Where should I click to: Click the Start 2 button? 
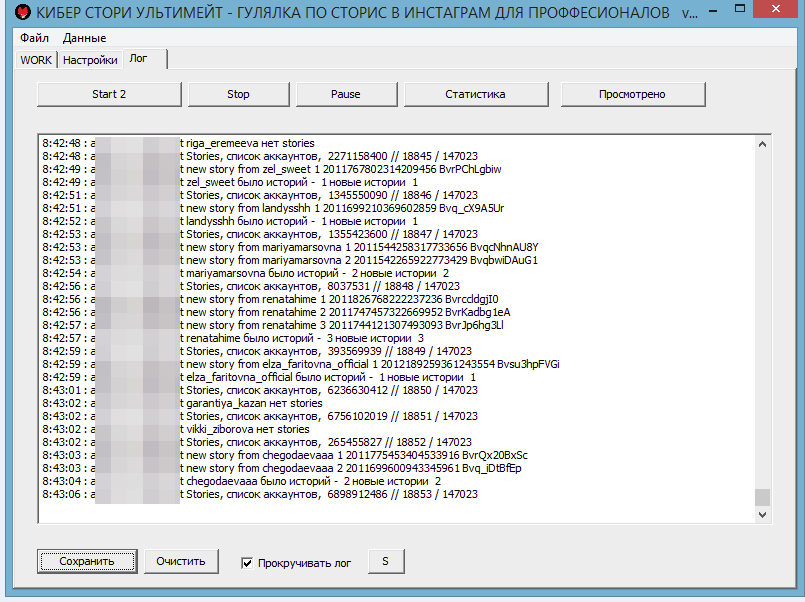click(109, 94)
